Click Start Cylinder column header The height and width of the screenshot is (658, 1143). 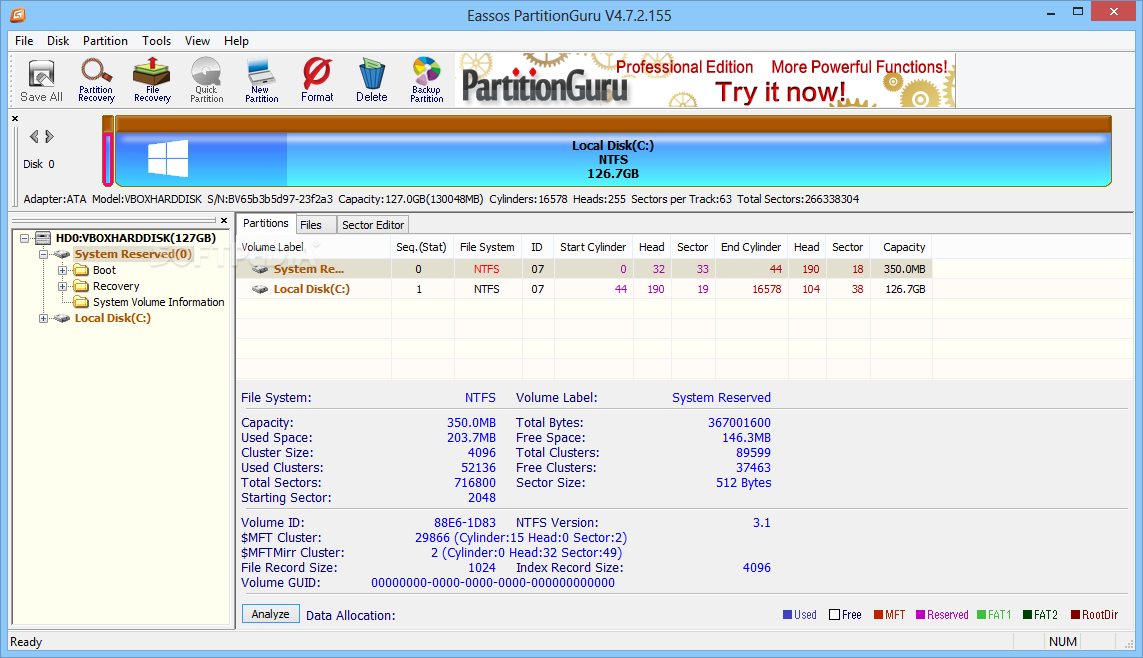click(x=593, y=247)
